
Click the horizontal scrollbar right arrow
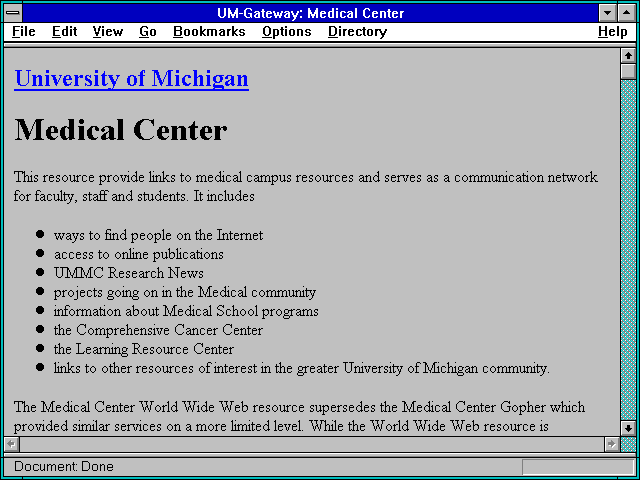(612, 444)
